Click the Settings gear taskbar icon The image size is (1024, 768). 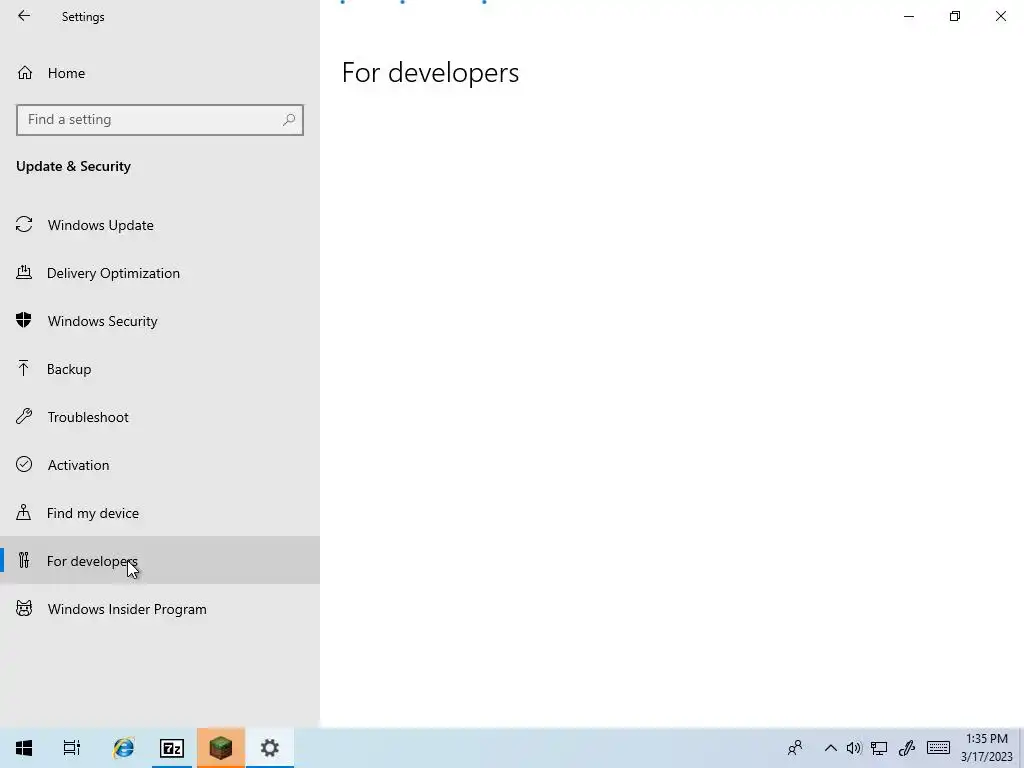pyautogui.click(x=270, y=748)
